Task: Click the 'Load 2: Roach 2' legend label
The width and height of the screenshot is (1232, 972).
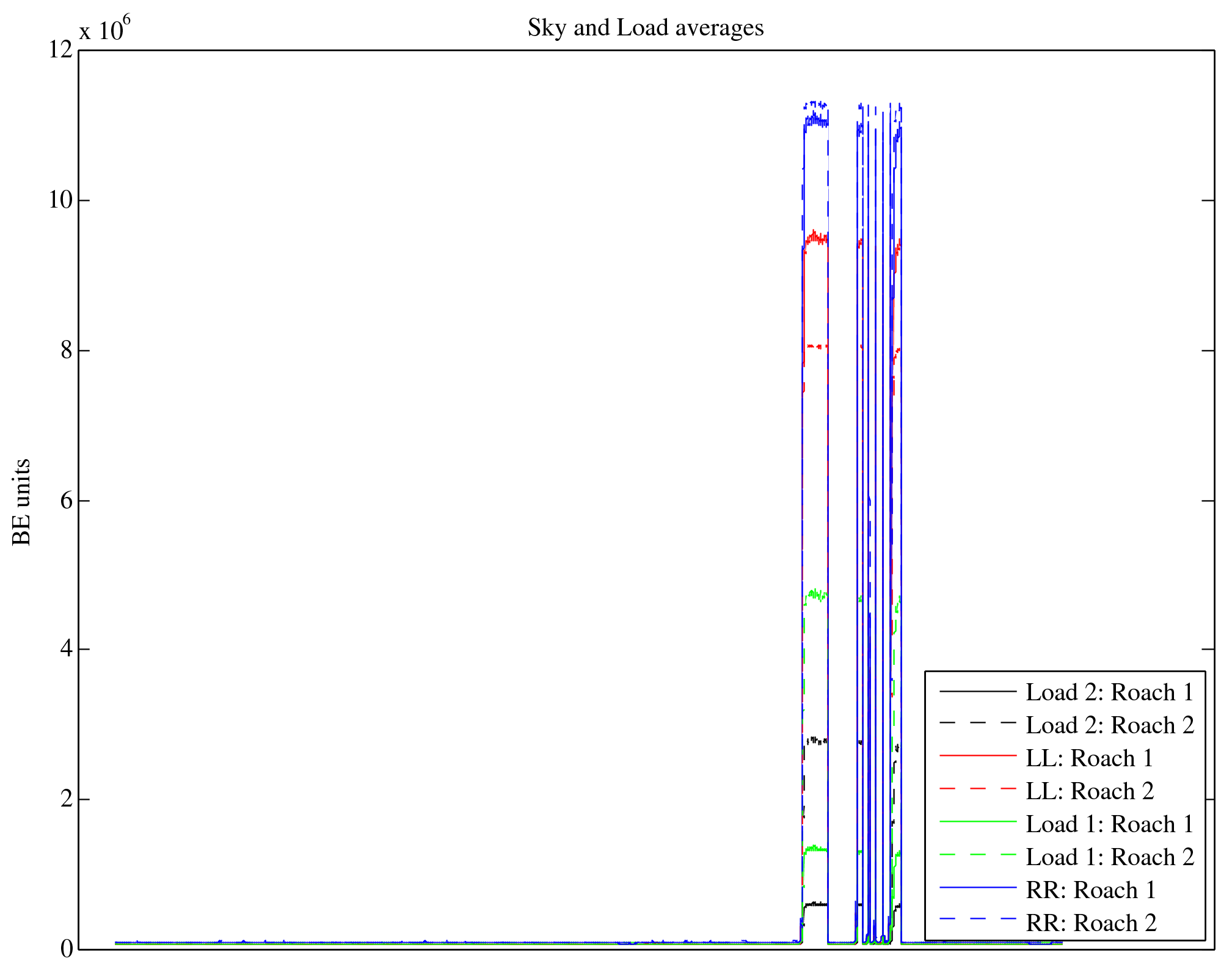Action: pyautogui.click(x=1109, y=725)
